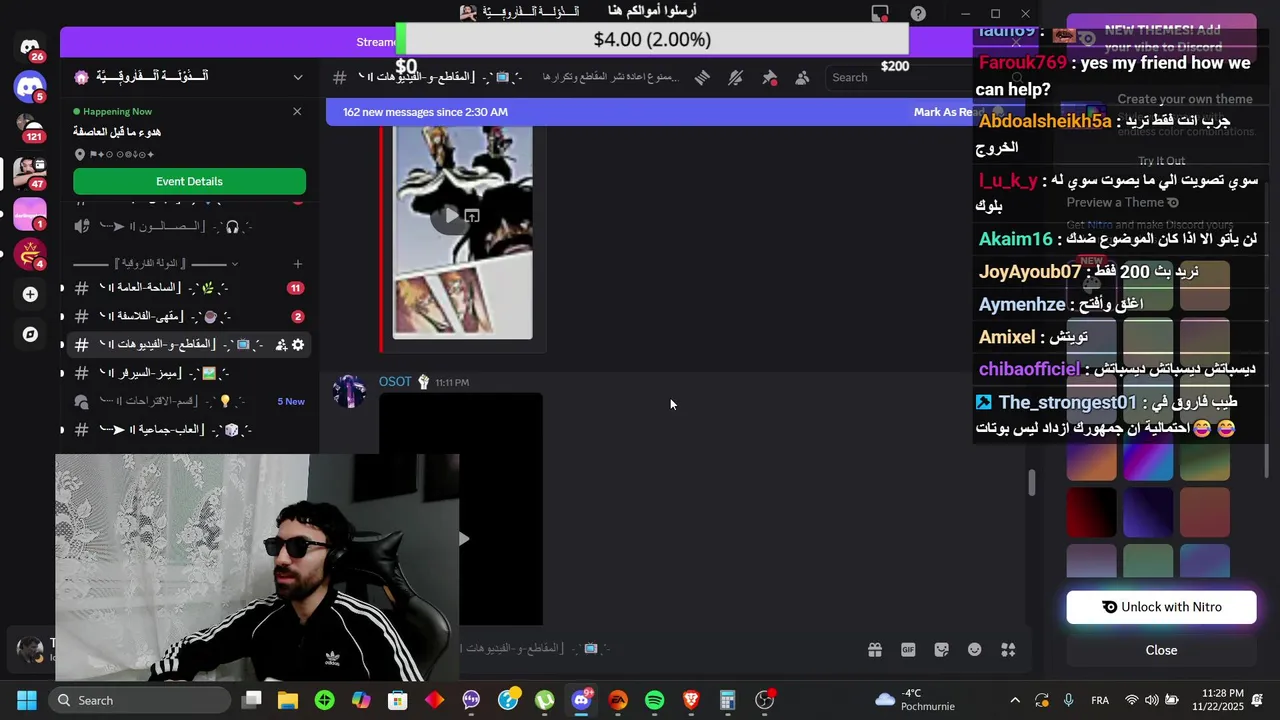1280x720 pixels.
Task: Show pinned messages via pin icon
Action: (769, 77)
